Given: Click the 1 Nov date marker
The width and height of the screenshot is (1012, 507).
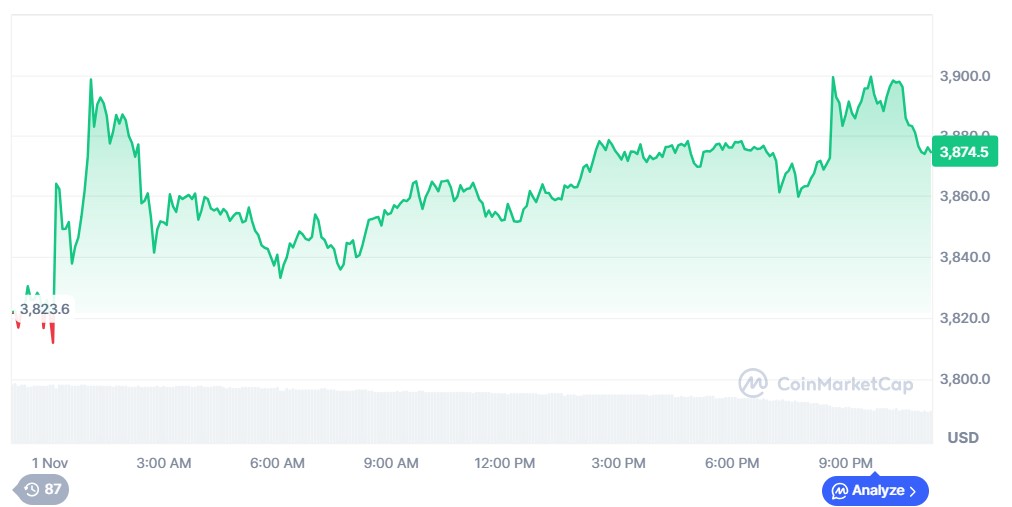Looking at the screenshot, I should [49, 462].
